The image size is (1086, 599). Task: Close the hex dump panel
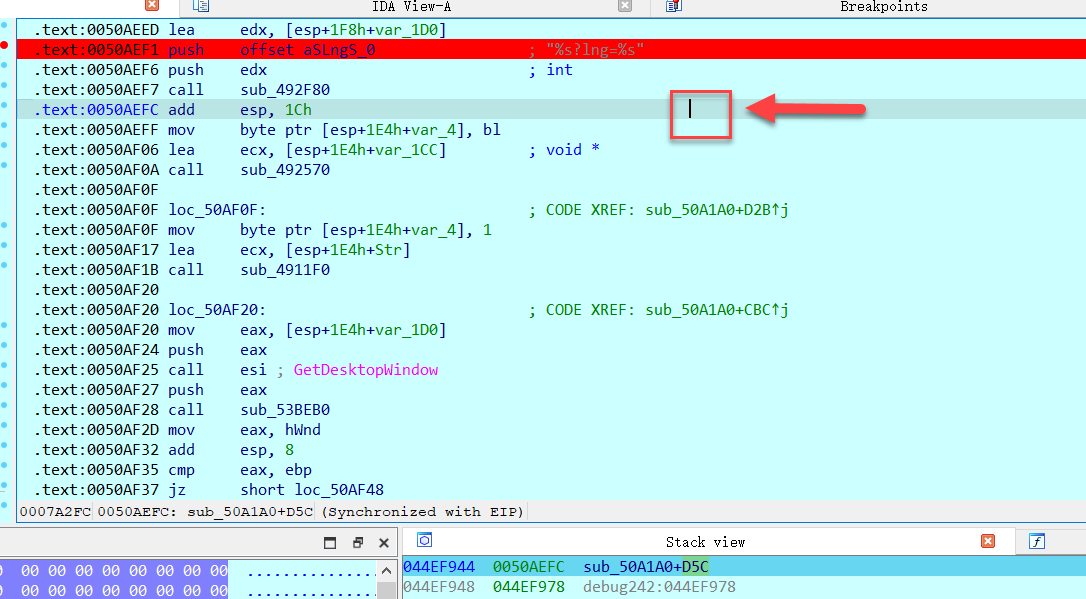(384, 543)
